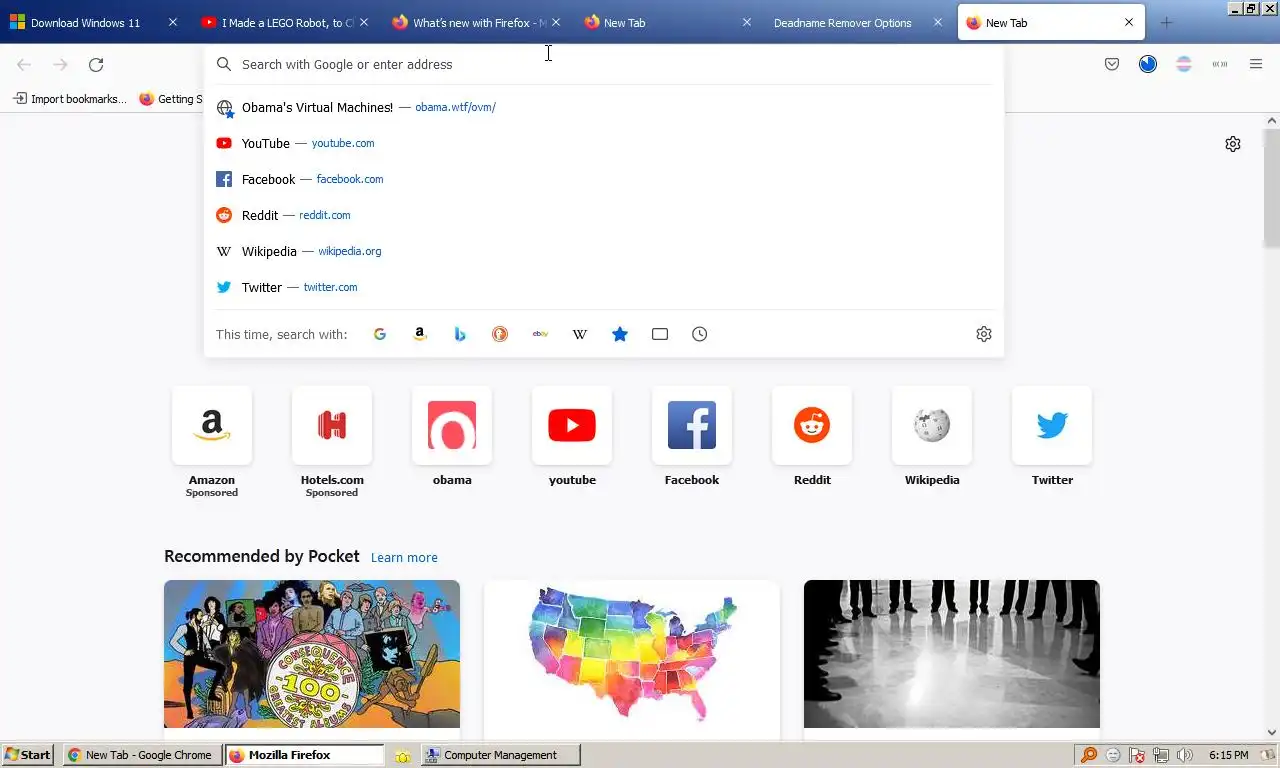Search this time with Amazon icon
Image resolution: width=1280 pixels, height=768 pixels.
[x=420, y=334]
